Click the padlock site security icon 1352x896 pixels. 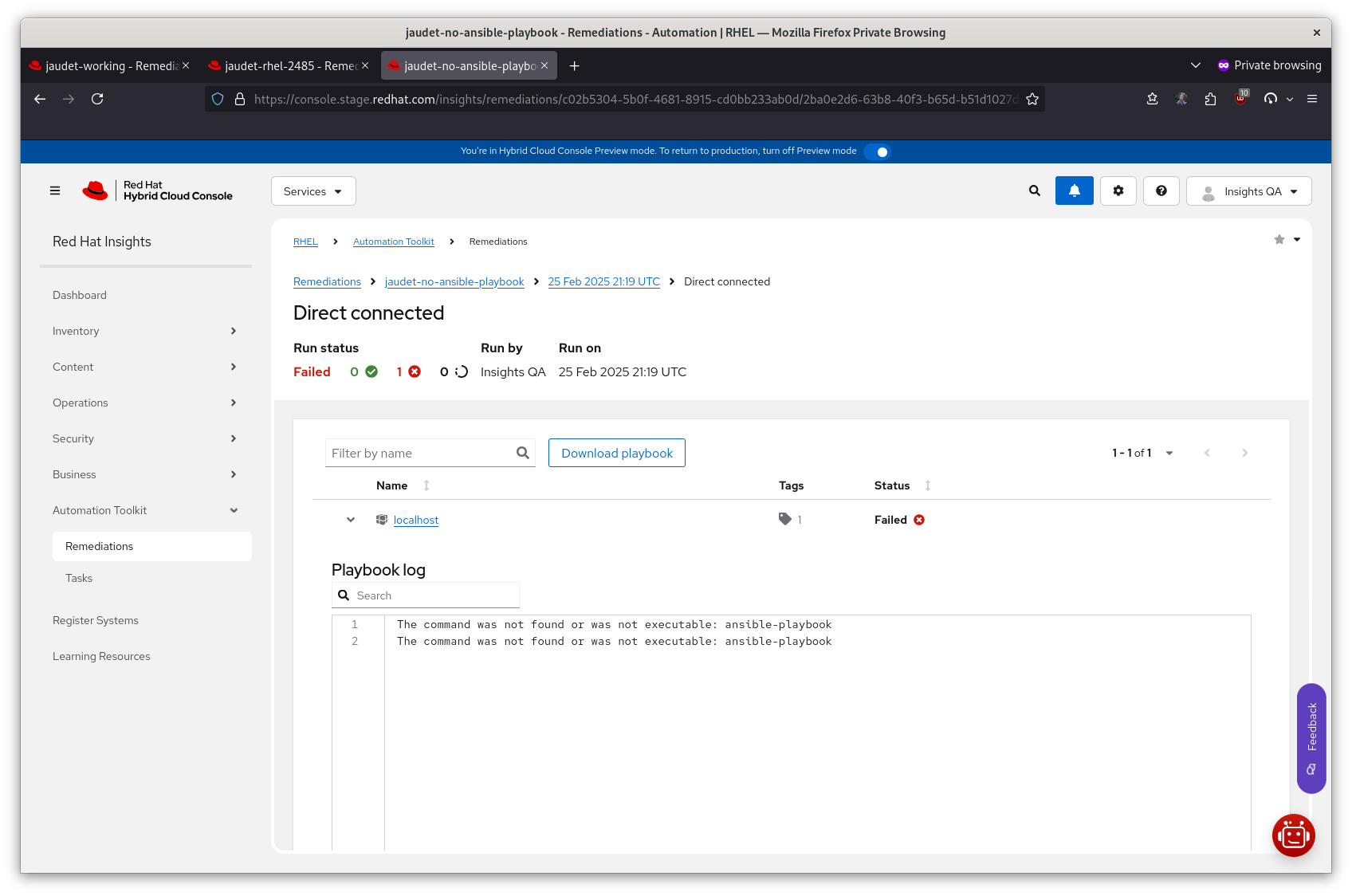239,99
